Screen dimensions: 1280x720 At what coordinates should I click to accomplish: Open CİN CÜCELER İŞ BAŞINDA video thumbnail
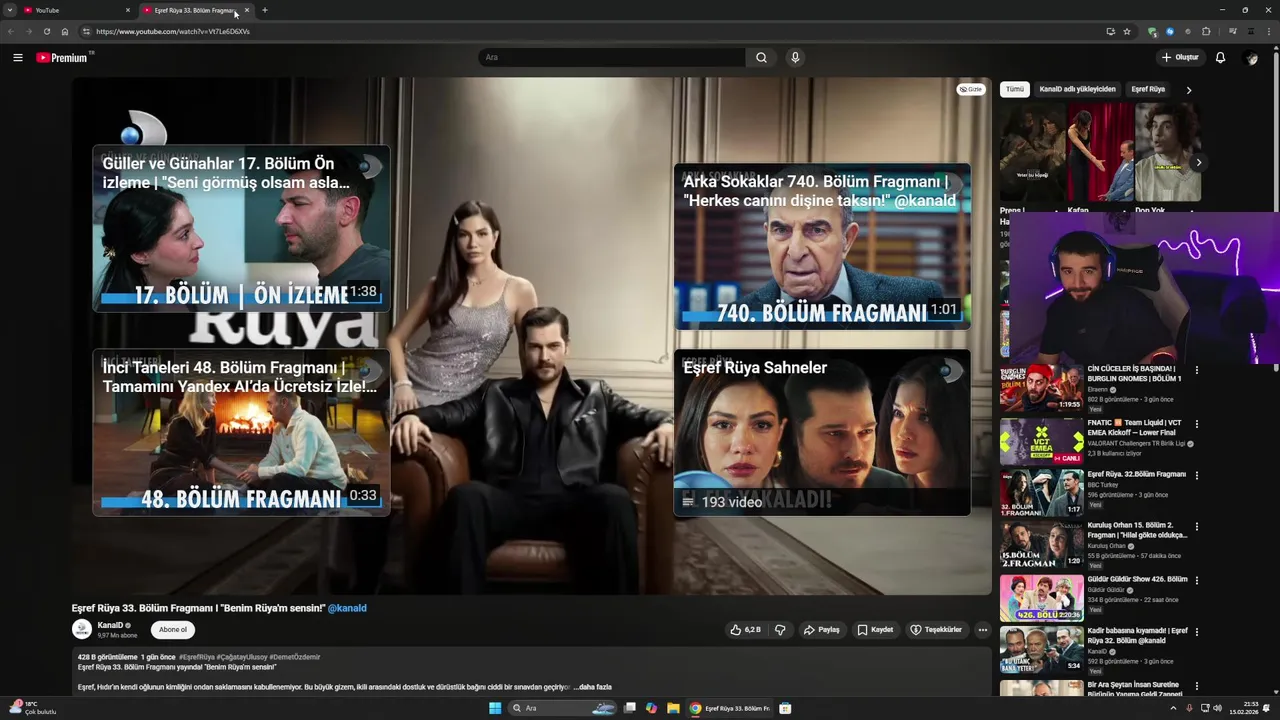[1041, 388]
